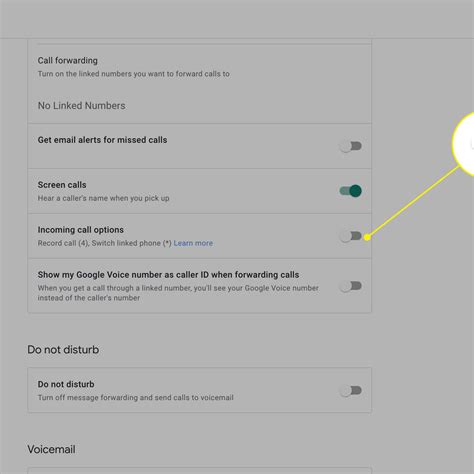Switch on the Do not disturb toggle

coord(350,390)
